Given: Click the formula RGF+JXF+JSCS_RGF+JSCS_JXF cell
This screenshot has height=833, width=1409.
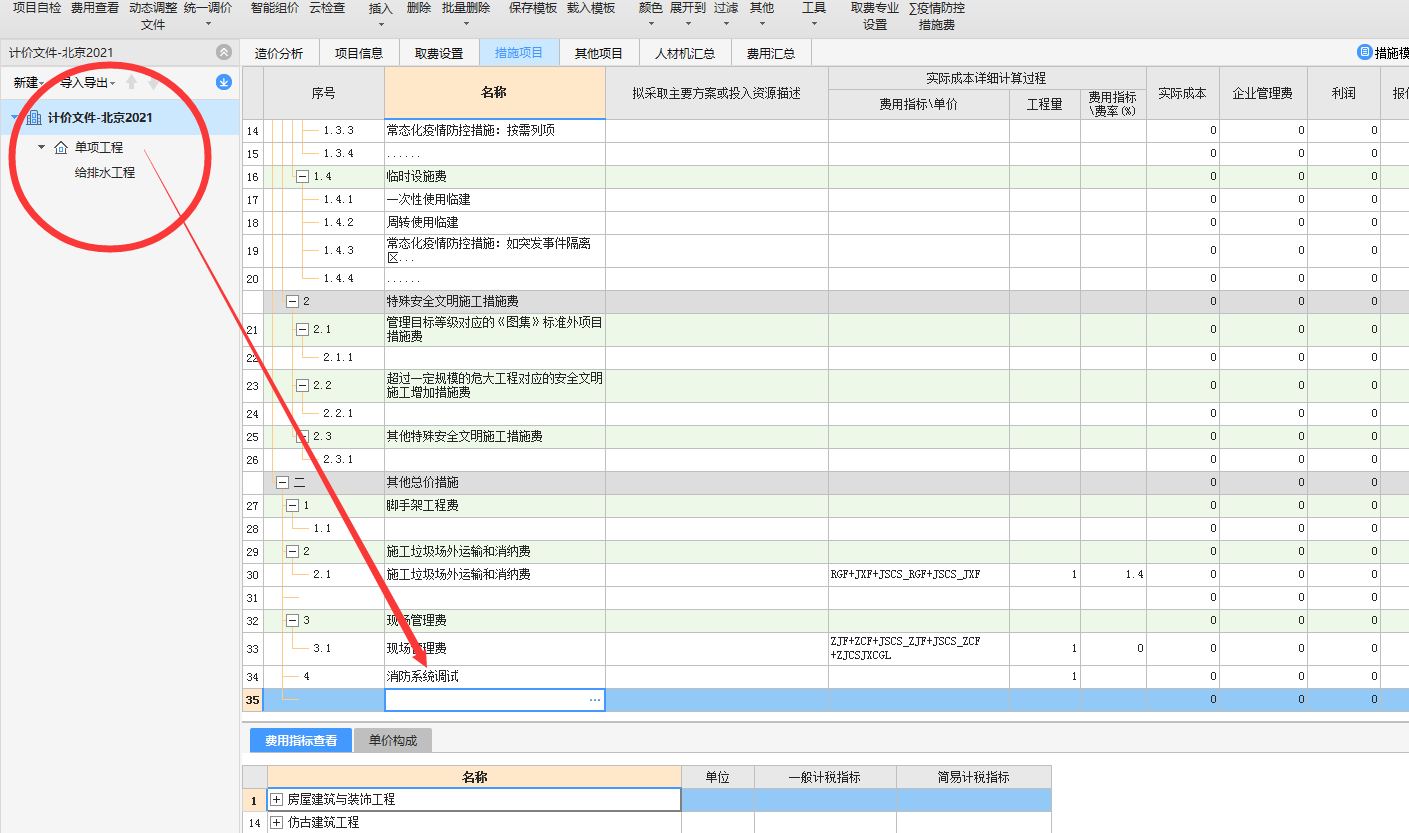Looking at the screenshot, I should click(919, 575).
